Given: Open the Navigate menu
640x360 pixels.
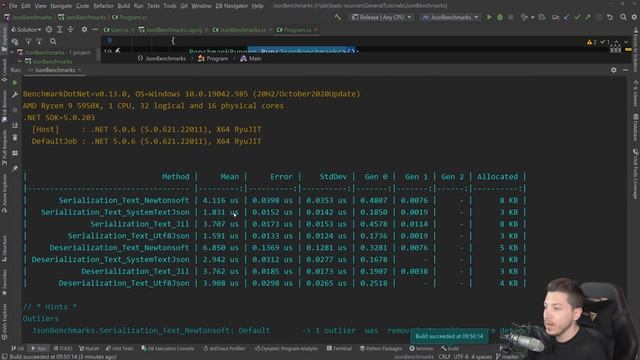Looking at the screenshot, I should (x=61, y=6).
